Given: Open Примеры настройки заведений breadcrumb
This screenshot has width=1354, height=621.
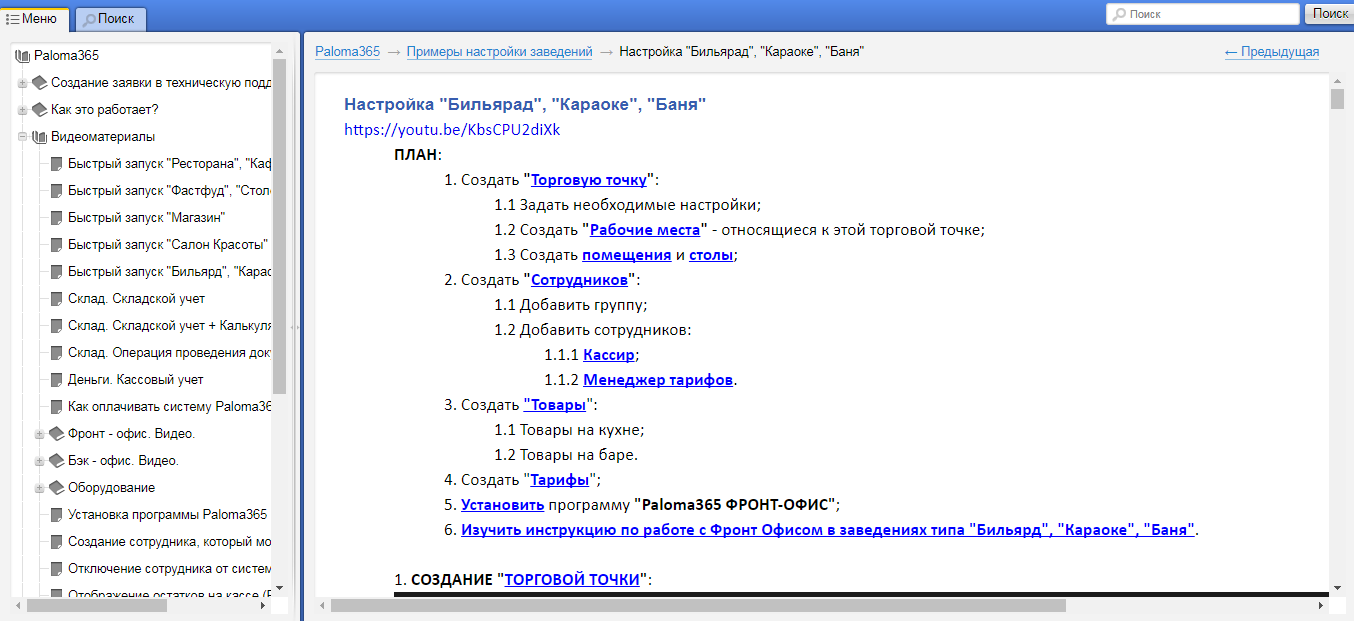Looking at the screenshot, I should [x=499, y=52].
